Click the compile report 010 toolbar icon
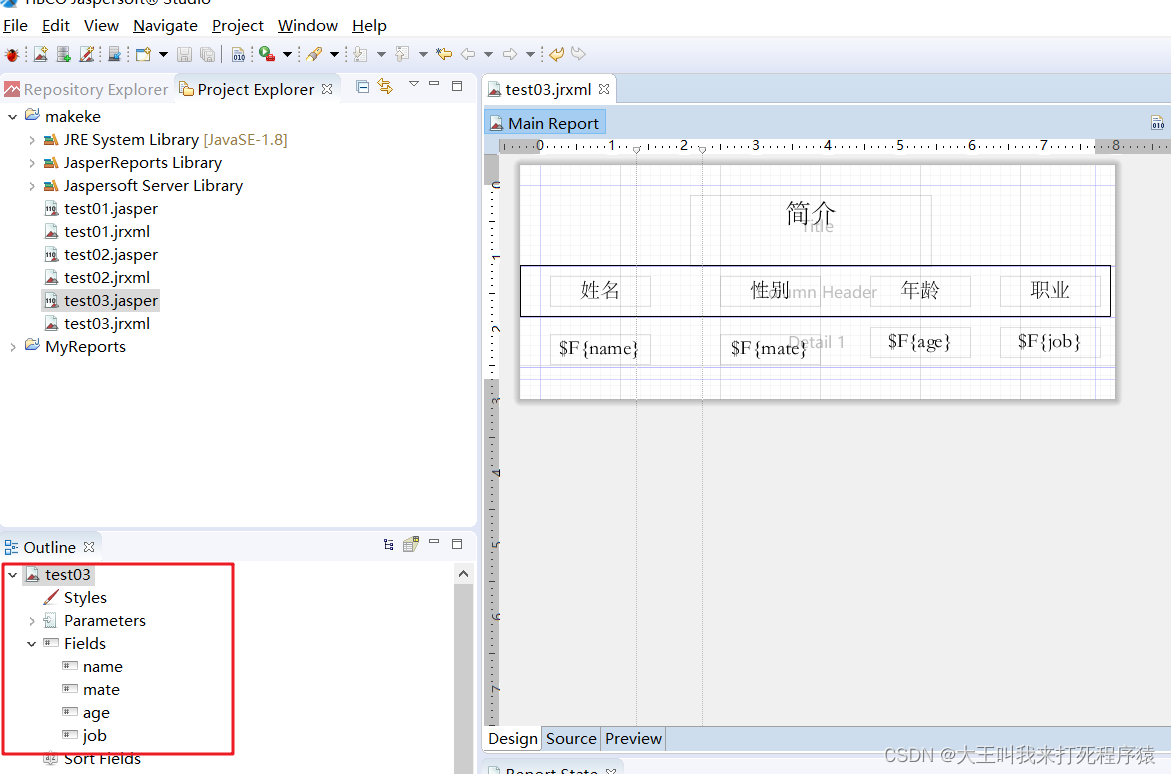The image size is (1171, 774). [x=238, y=54]
